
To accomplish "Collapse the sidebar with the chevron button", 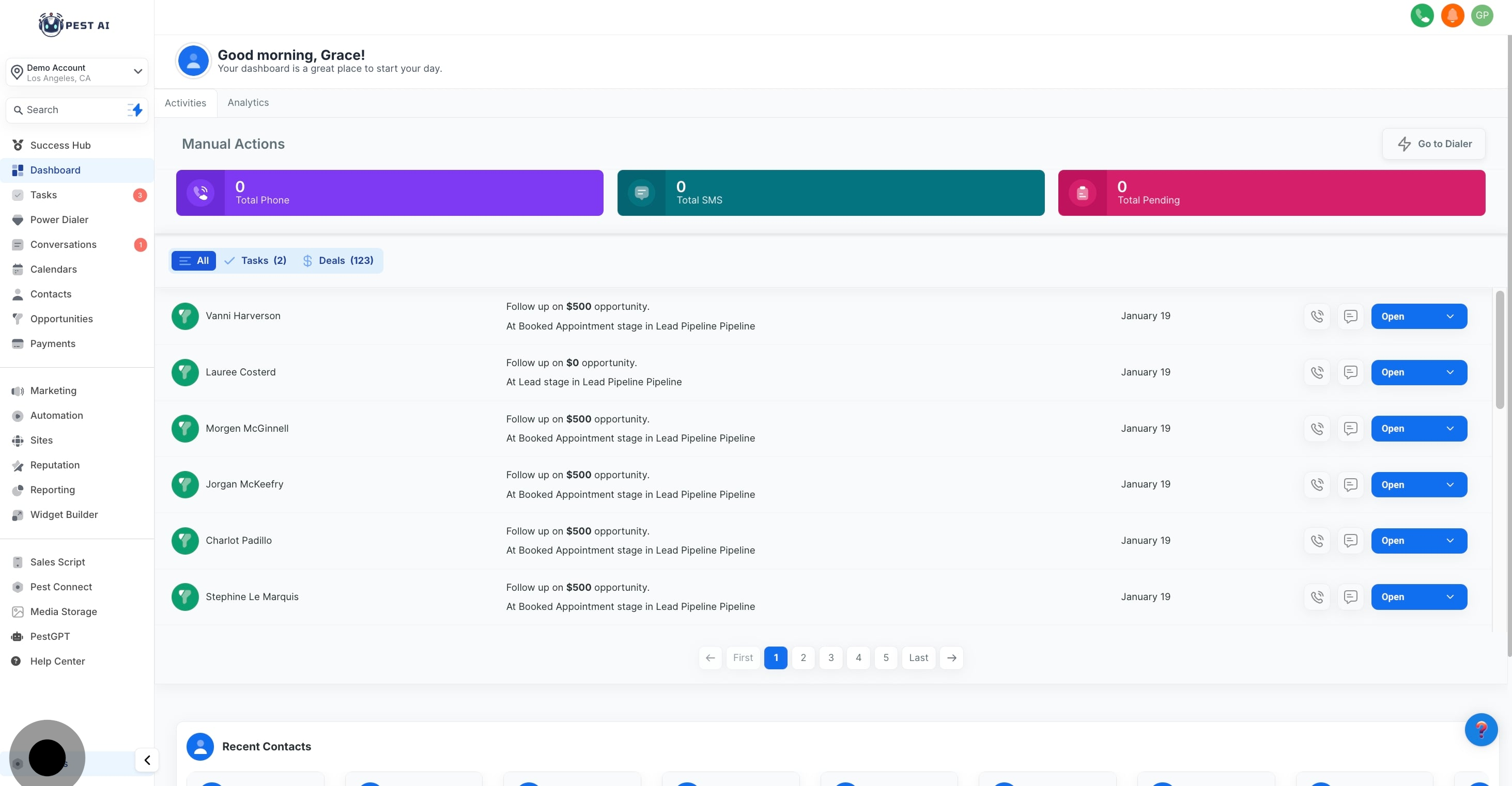I will click(147, 760).
